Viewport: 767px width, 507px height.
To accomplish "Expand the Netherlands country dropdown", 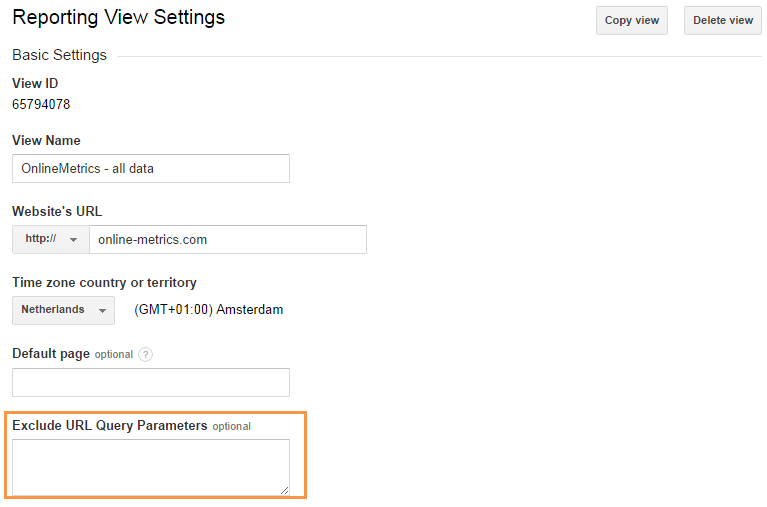I will click(x=63, y=310).
